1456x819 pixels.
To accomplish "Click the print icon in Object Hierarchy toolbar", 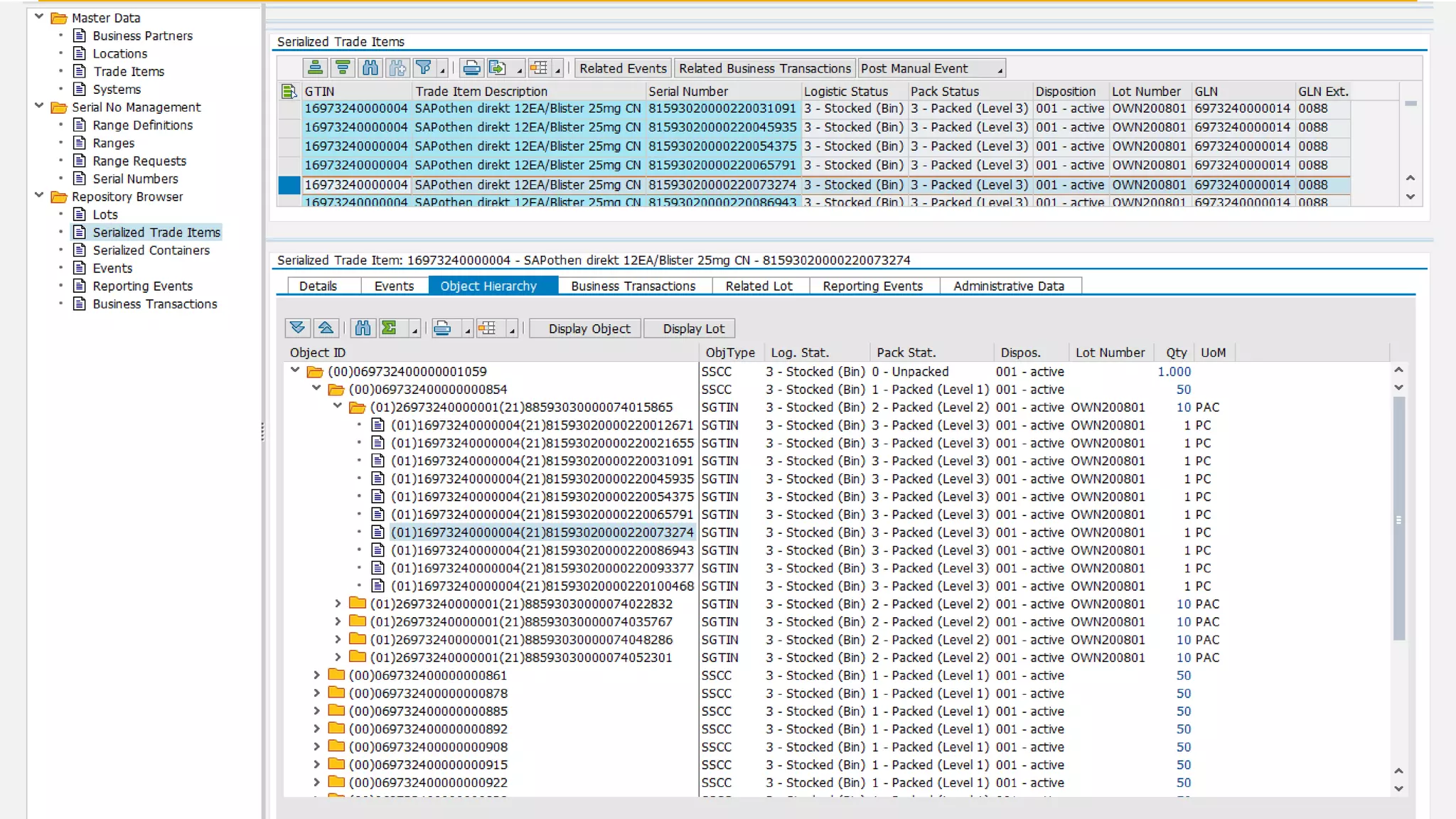I will pos(442,328).
